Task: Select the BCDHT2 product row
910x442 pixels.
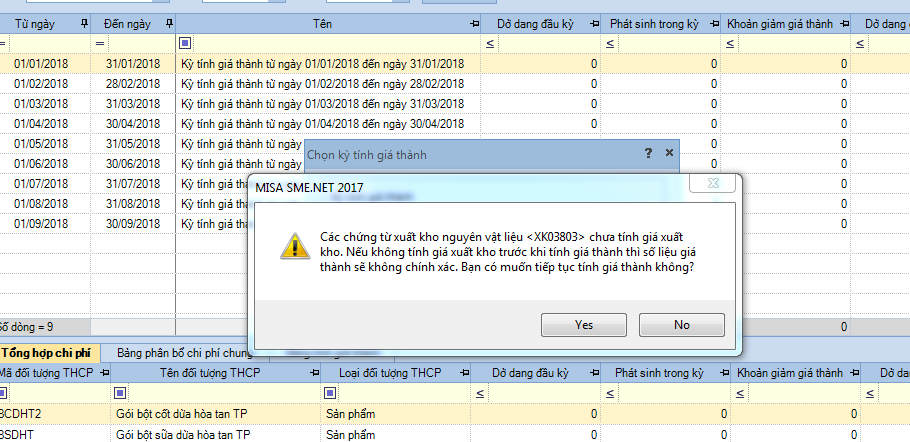Action: point(200,413)
